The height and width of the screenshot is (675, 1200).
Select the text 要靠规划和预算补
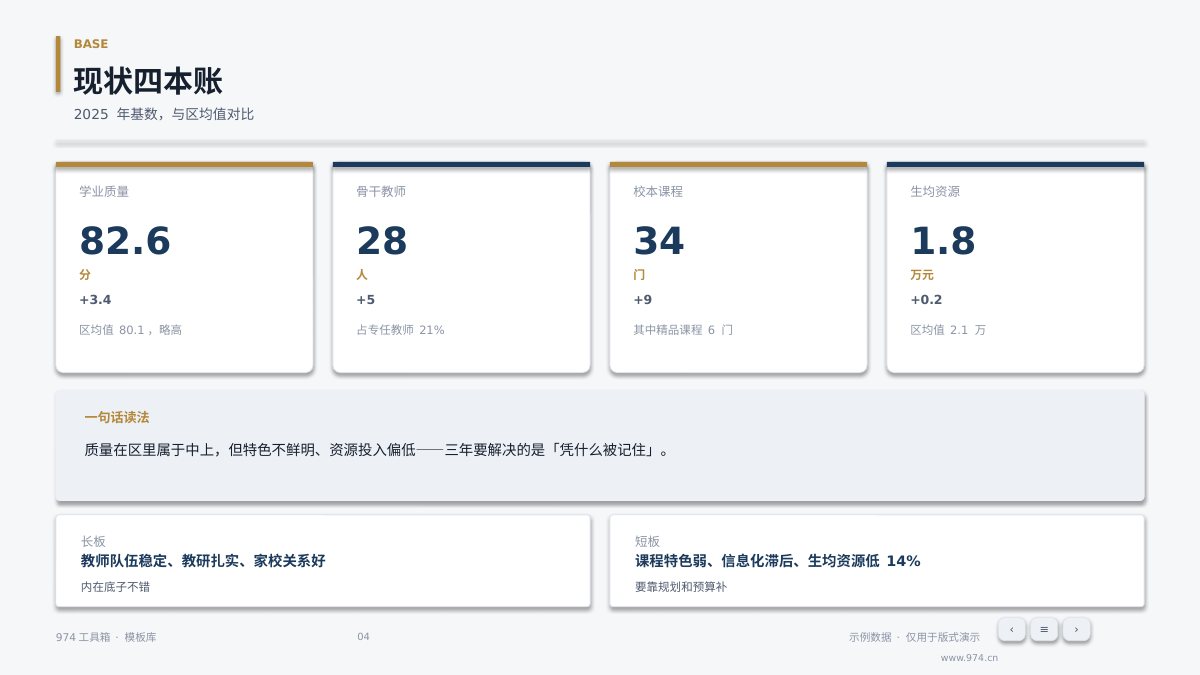point(681,587)
